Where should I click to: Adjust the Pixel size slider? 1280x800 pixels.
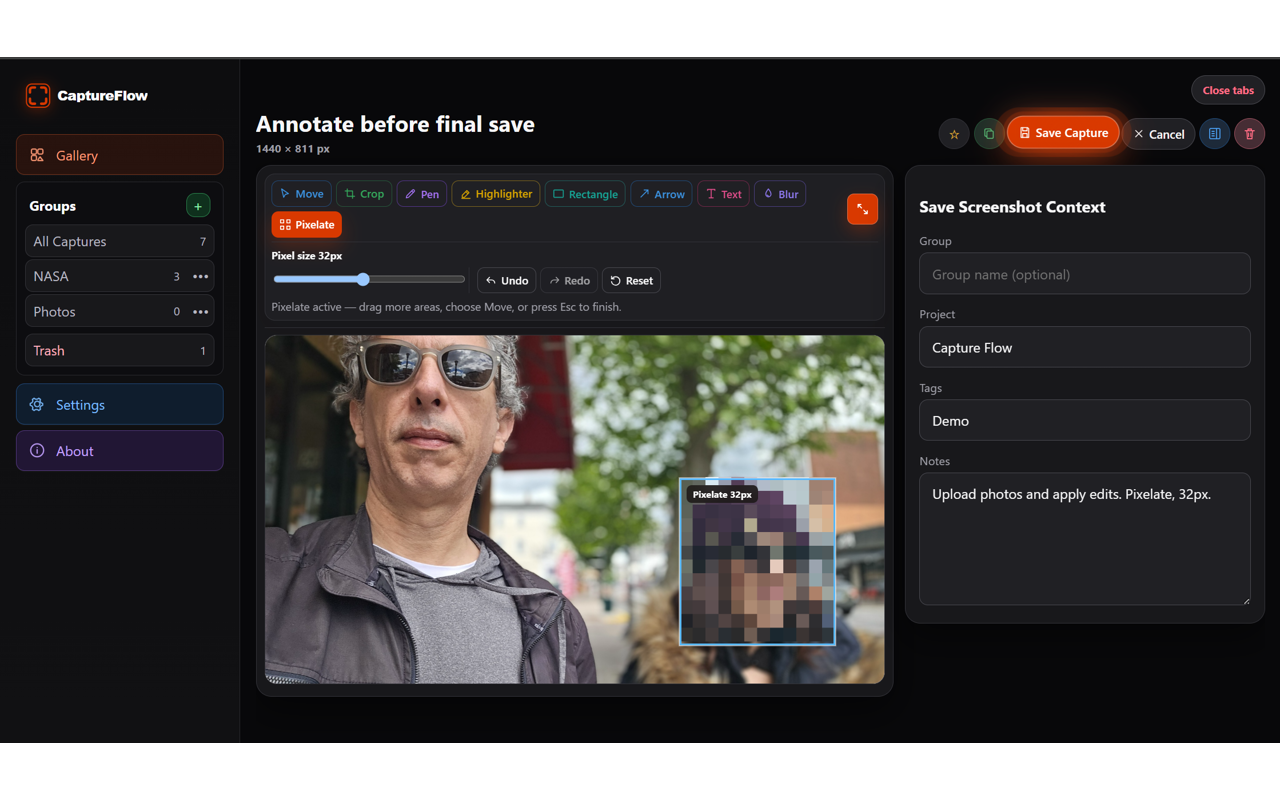coord(369,280)
